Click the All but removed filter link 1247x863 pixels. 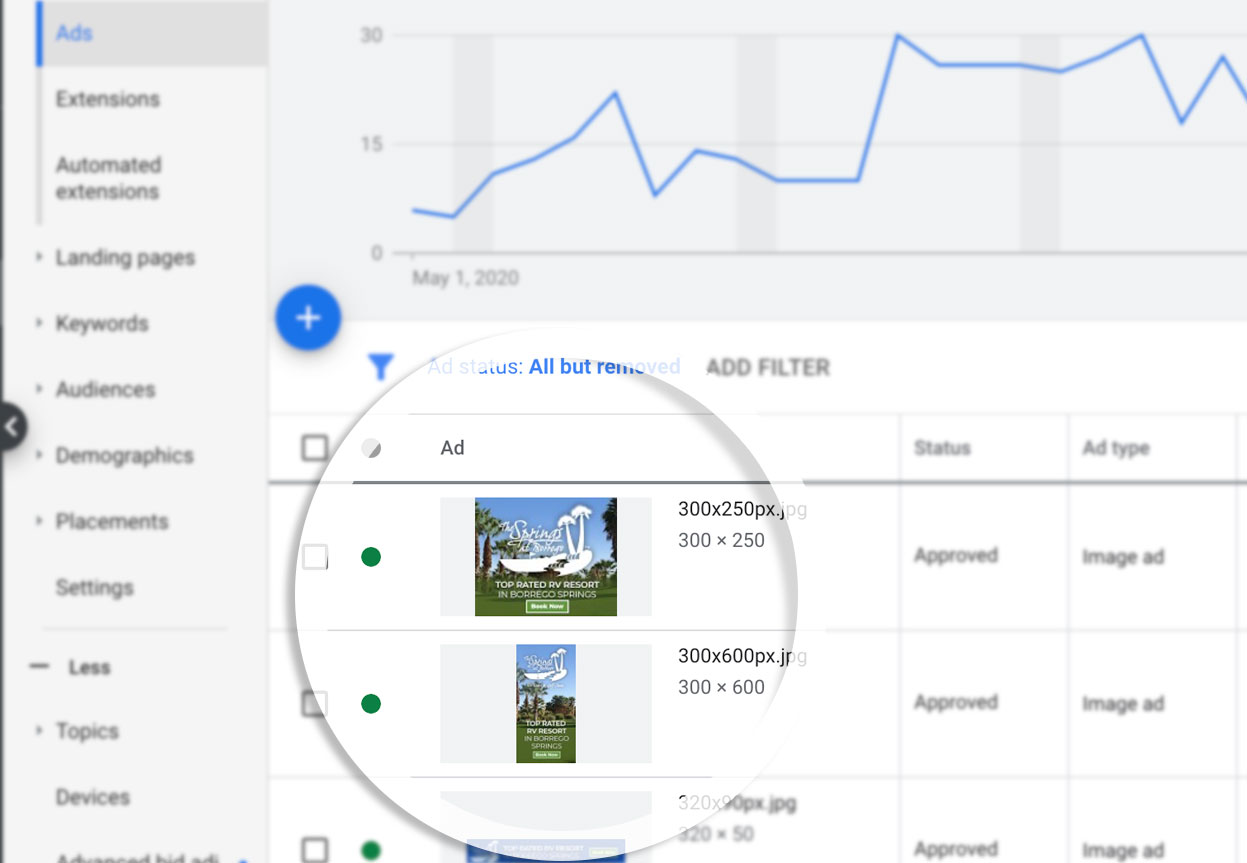[x=604, y=367]
